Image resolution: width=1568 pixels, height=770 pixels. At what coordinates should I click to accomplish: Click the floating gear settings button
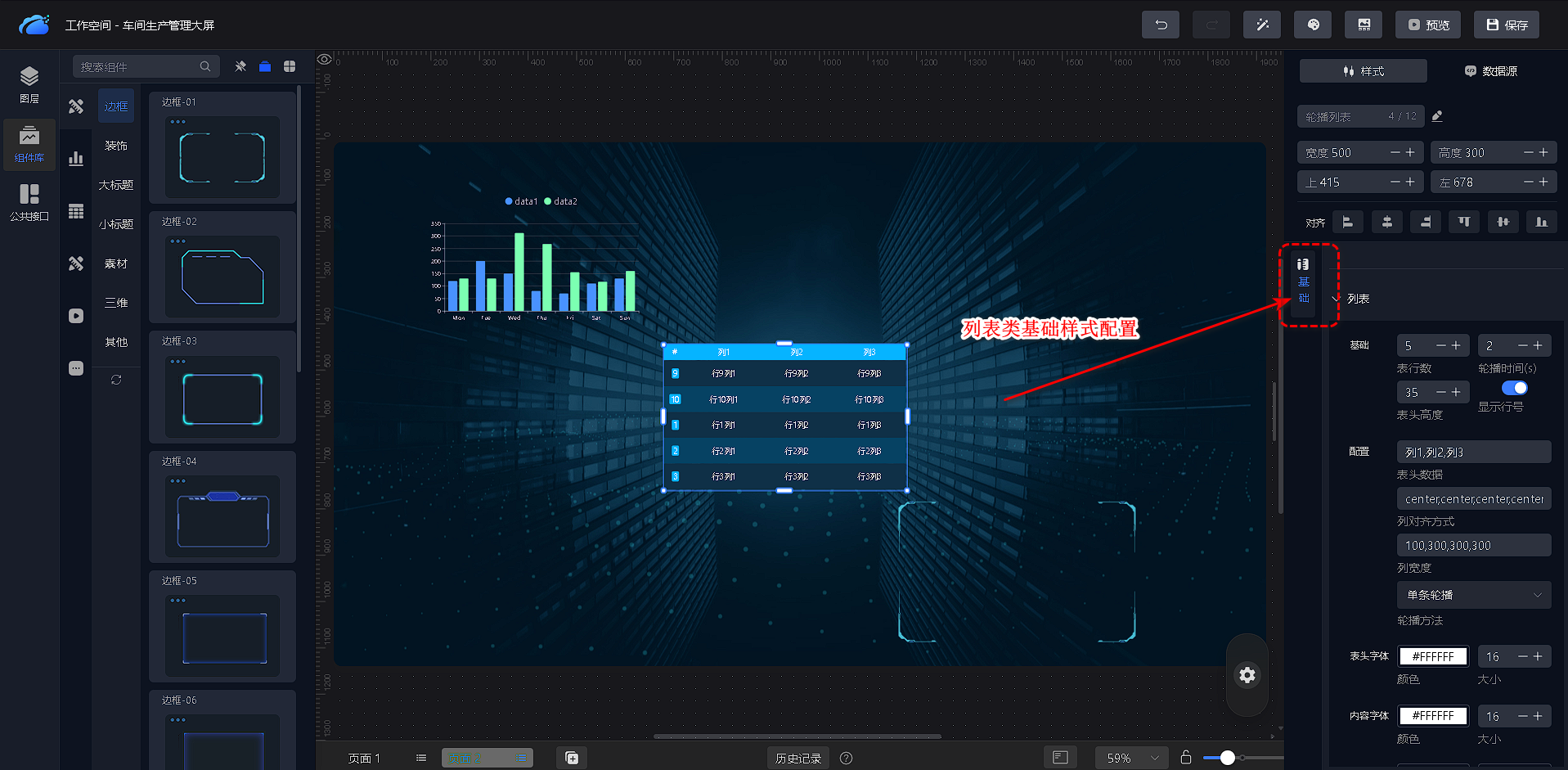1247,675
